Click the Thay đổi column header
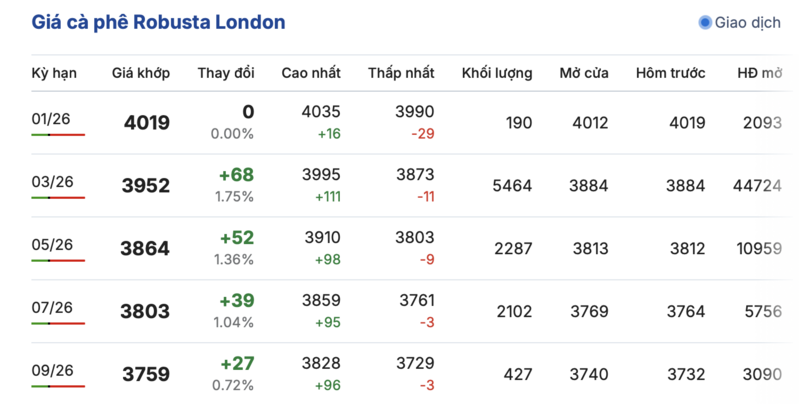 click(225, 73)
